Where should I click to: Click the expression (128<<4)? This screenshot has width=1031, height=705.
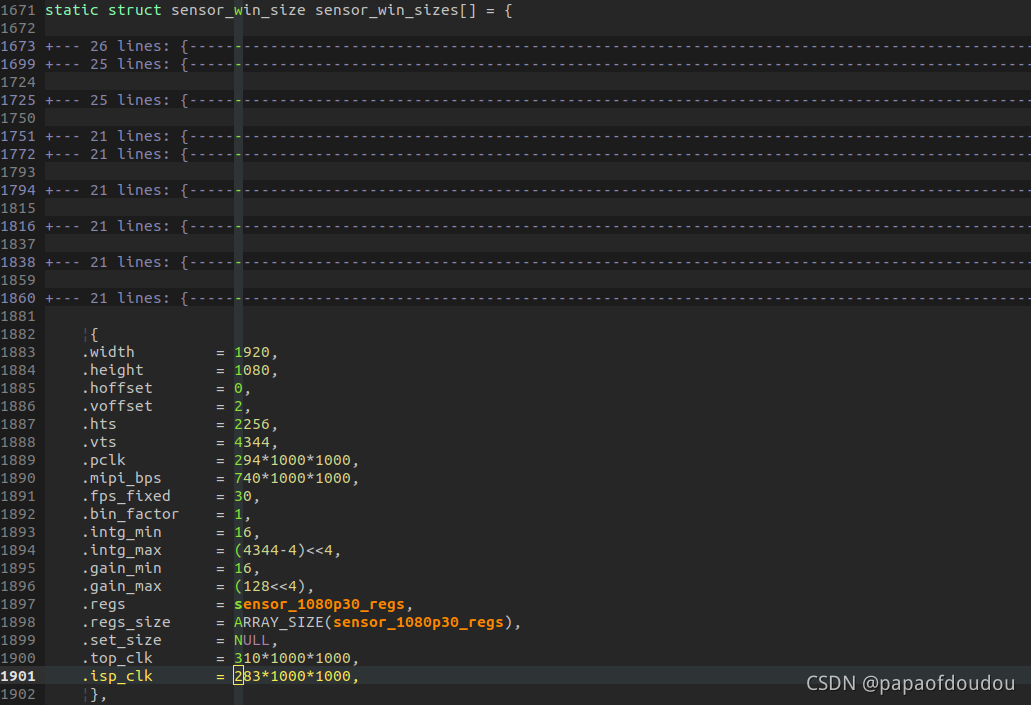click(x=270, y=586)
